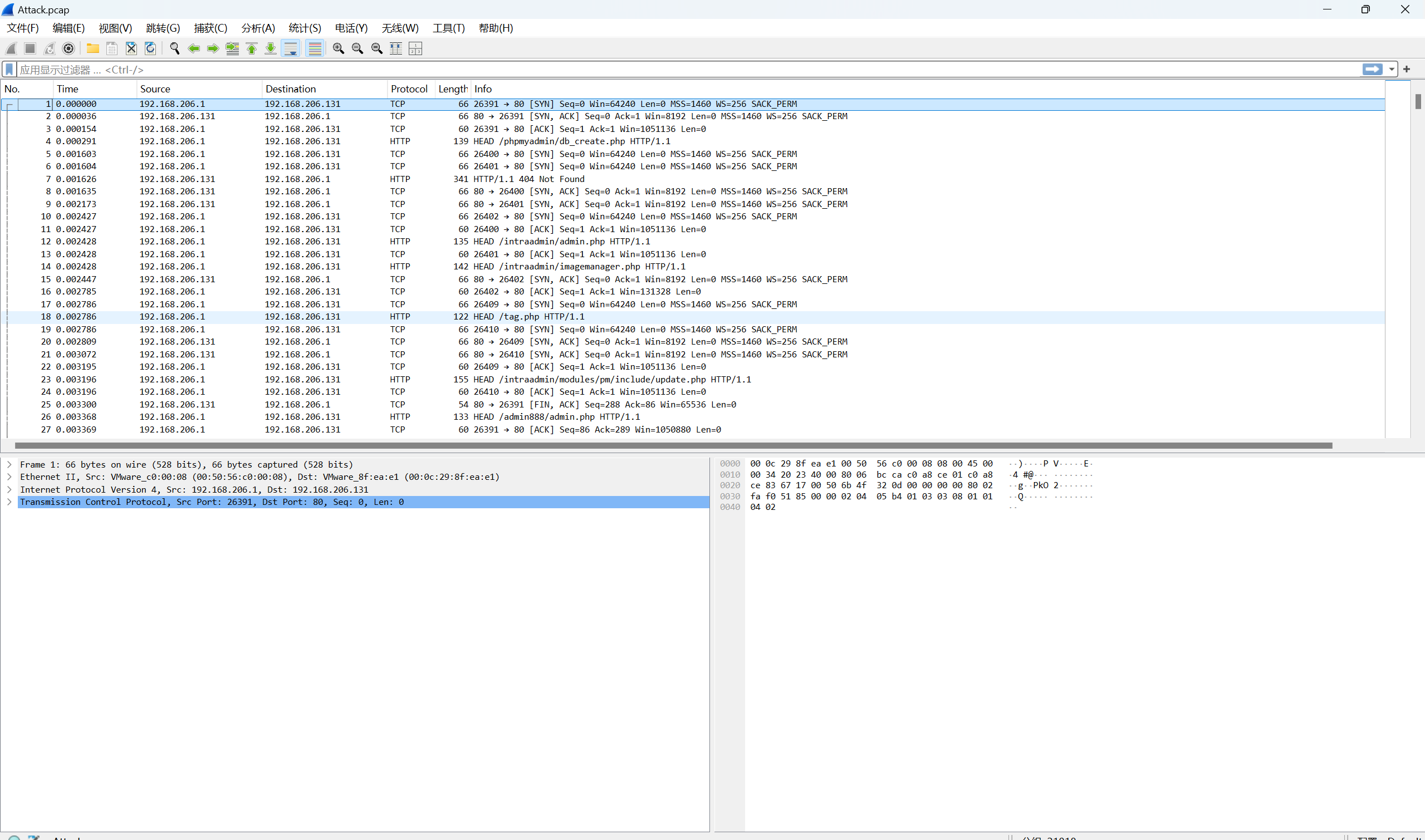
Task: Click packet list horizontal scrollbar
Action: tap(674, 445)
